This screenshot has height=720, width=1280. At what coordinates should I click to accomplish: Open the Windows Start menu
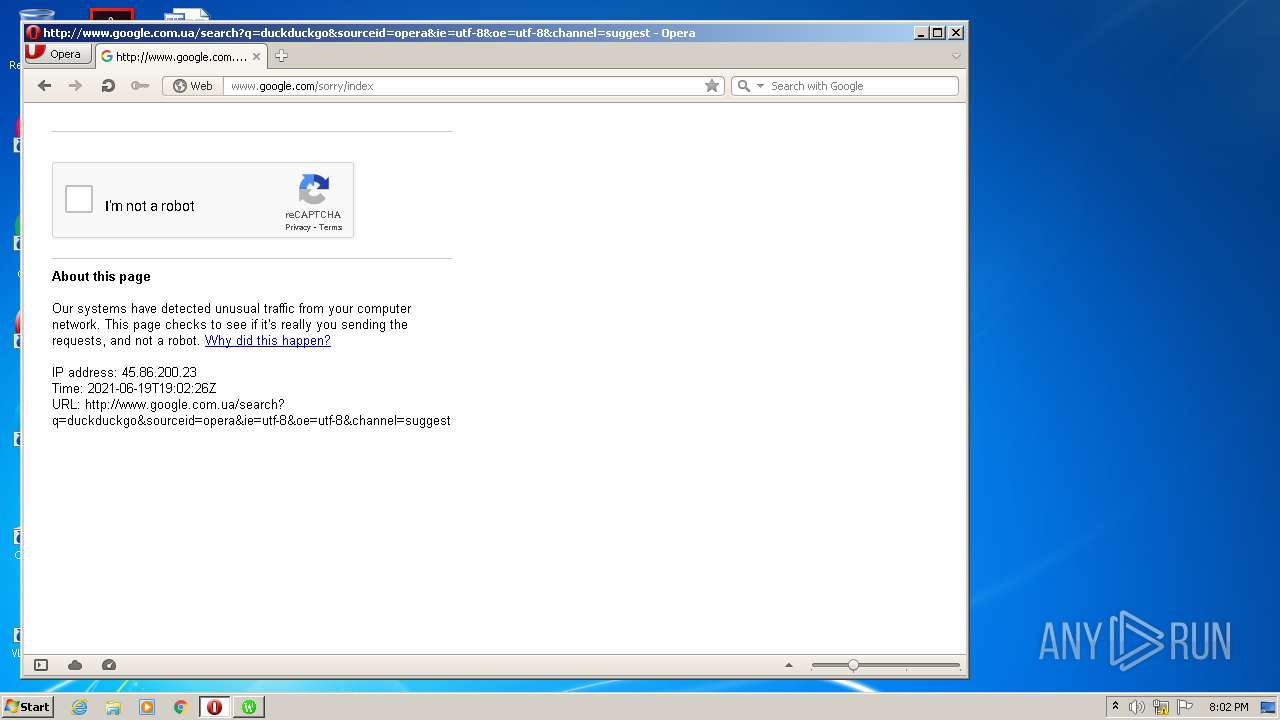(27, 707)
